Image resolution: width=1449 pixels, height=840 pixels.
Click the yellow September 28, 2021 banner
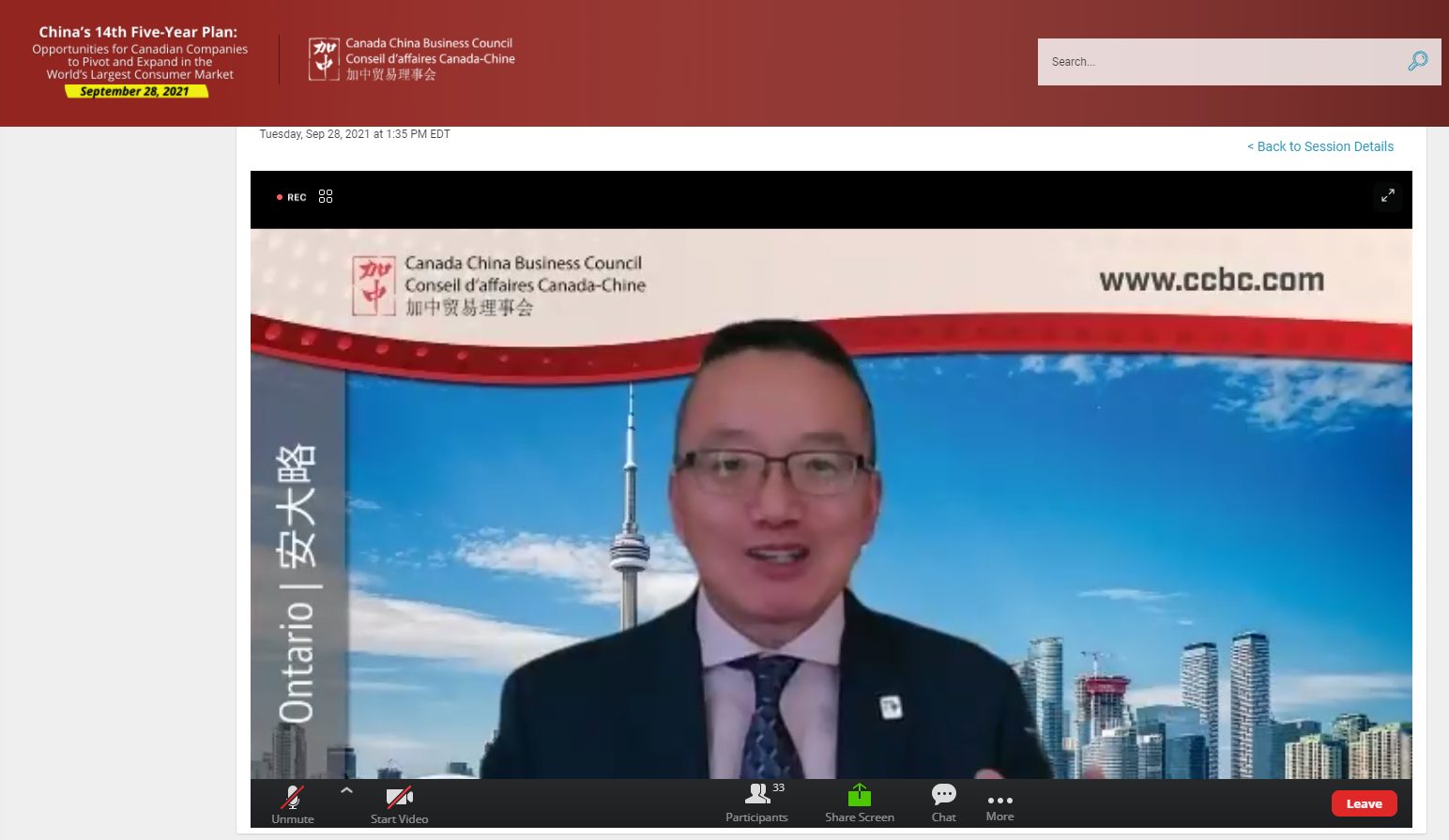click(136, 91)
